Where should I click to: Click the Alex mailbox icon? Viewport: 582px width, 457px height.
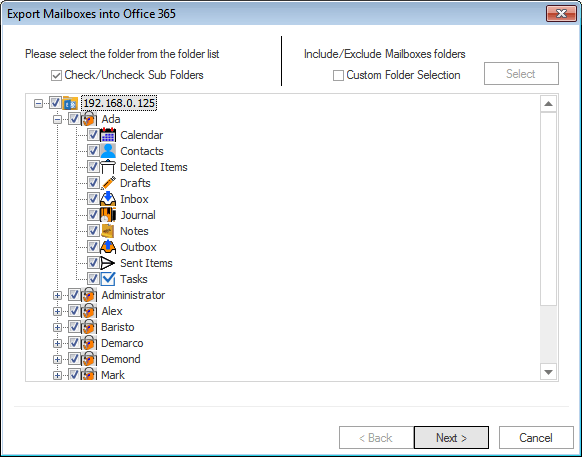(x=89, y=311)
